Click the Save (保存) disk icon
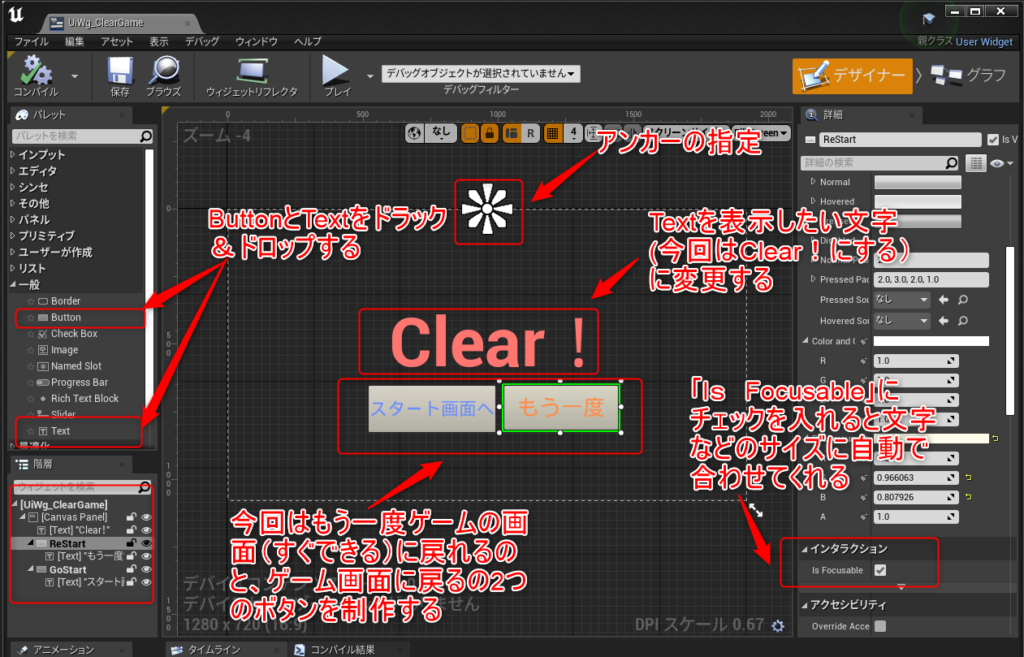The width and height of the screenshot is (1024, 657). pos(120,73)
